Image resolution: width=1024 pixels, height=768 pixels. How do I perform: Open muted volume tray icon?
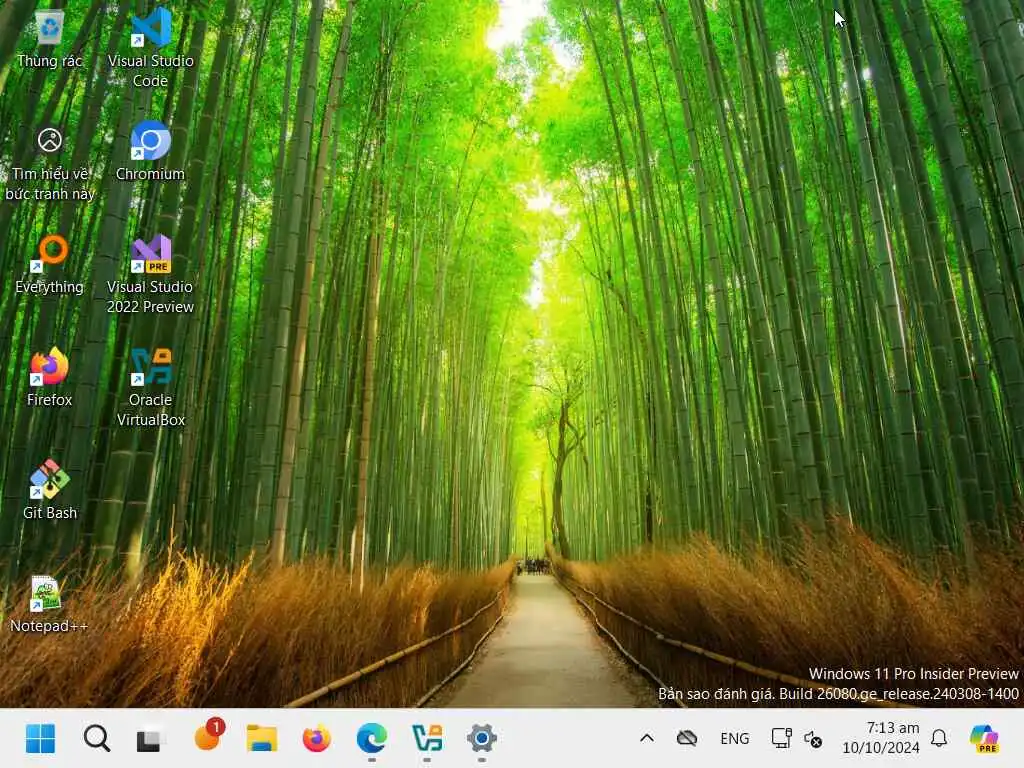tap(813, 739)
